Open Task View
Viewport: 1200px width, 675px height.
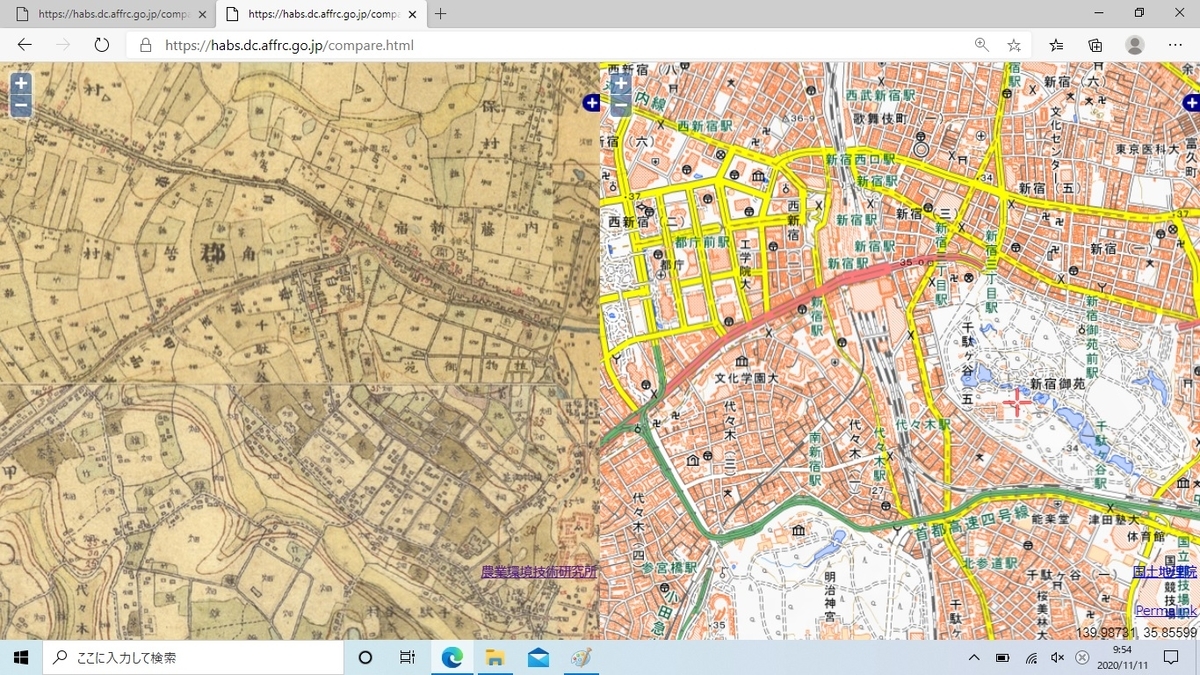[x=407, y=657]
